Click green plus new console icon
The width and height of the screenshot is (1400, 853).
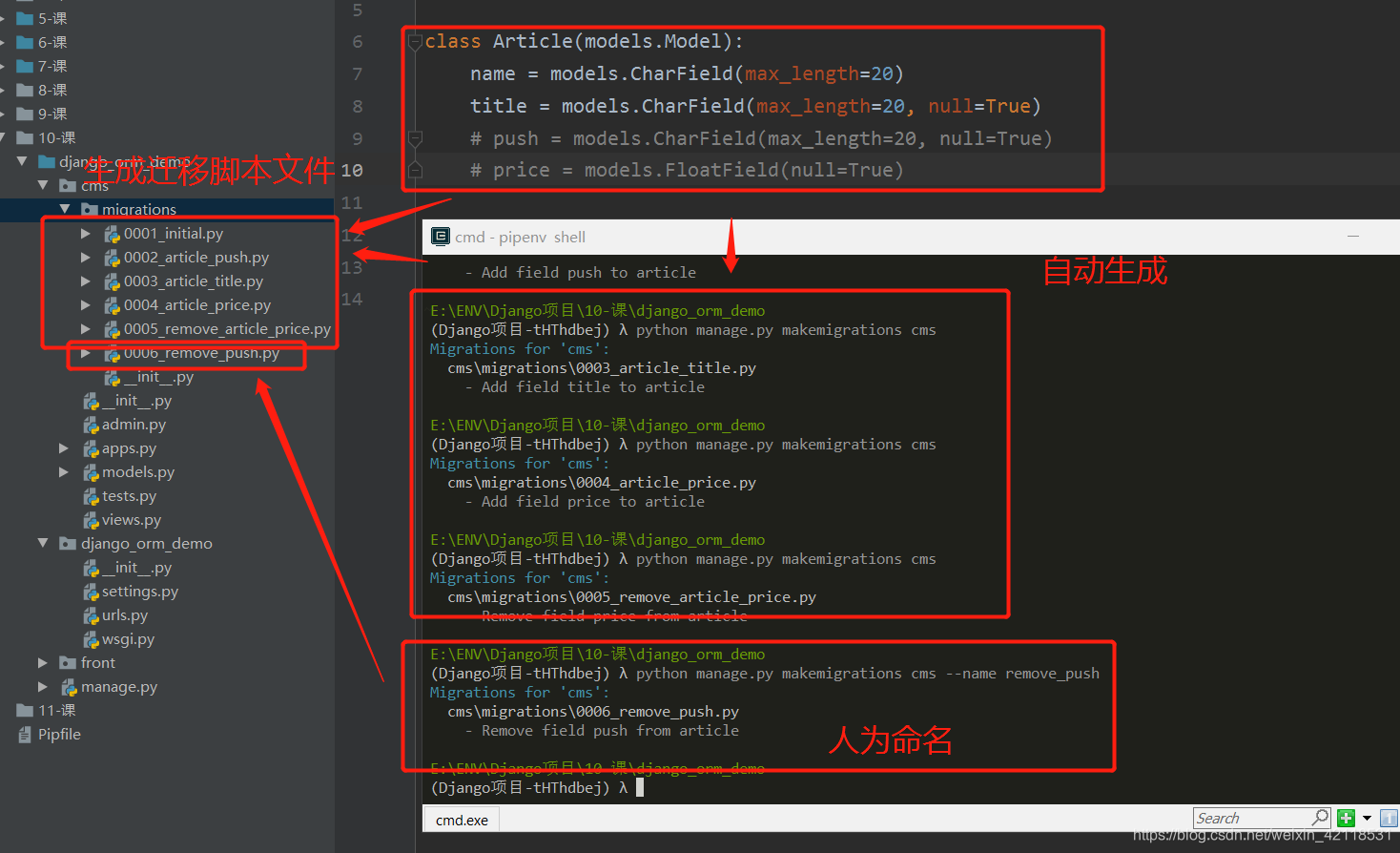(x=1346, y=818)
